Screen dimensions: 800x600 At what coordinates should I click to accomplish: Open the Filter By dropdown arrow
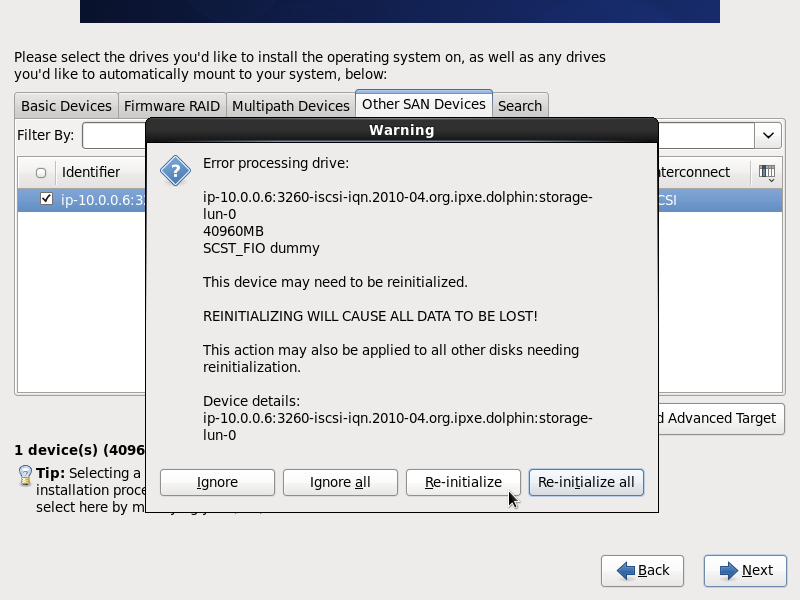click(x=768, y=135)
